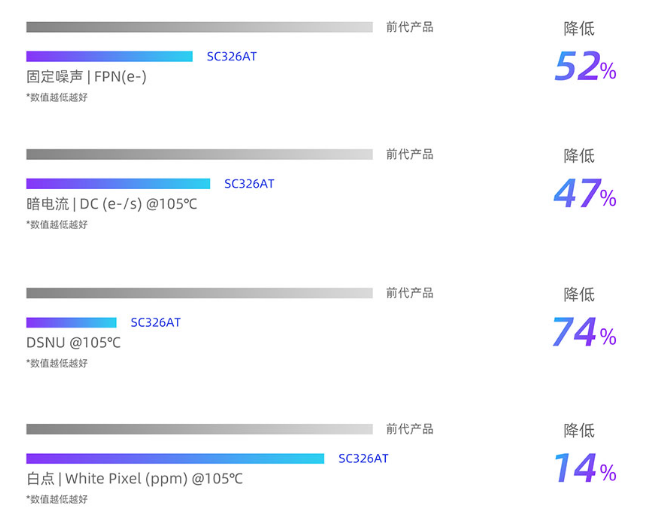Click the 前代产品 label in the White Pixel row

[410, 429]
